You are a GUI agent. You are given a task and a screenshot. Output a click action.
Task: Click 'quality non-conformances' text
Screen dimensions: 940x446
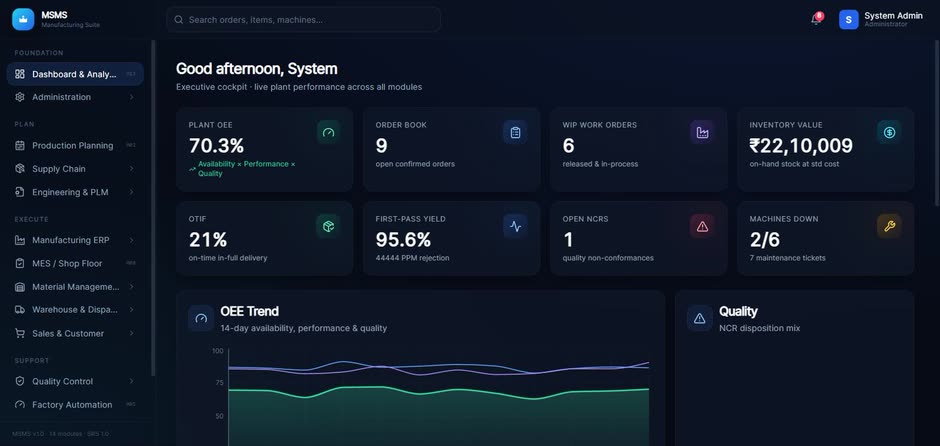coord(608,258)
